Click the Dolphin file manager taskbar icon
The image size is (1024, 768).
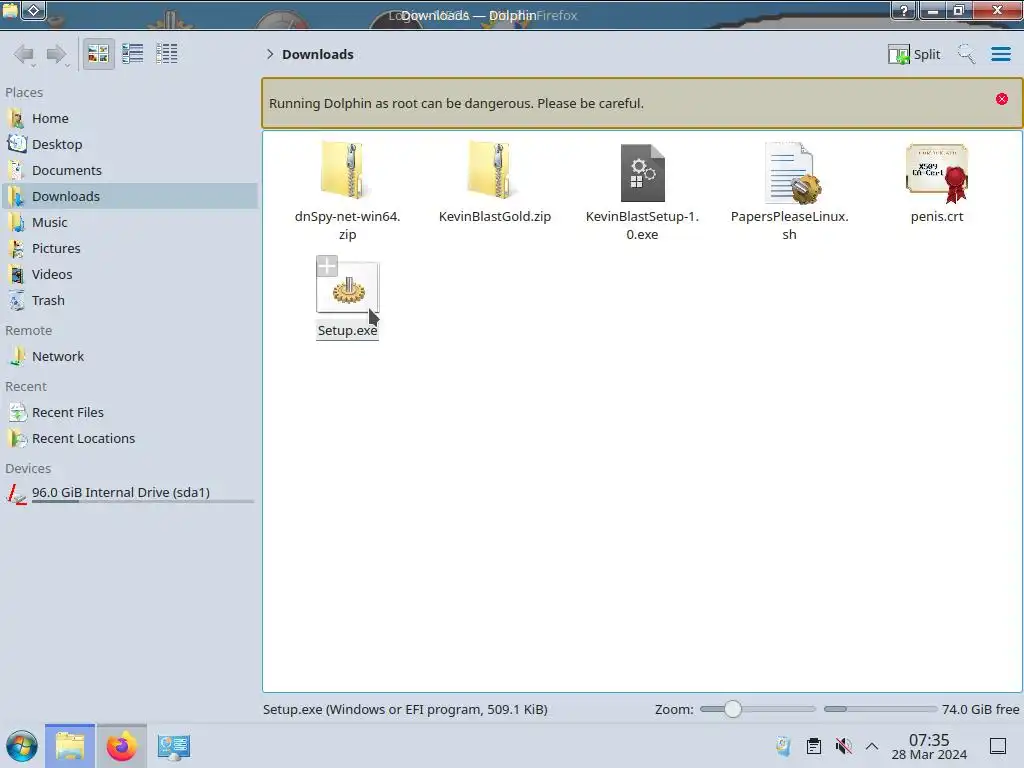tap(70, 746)
